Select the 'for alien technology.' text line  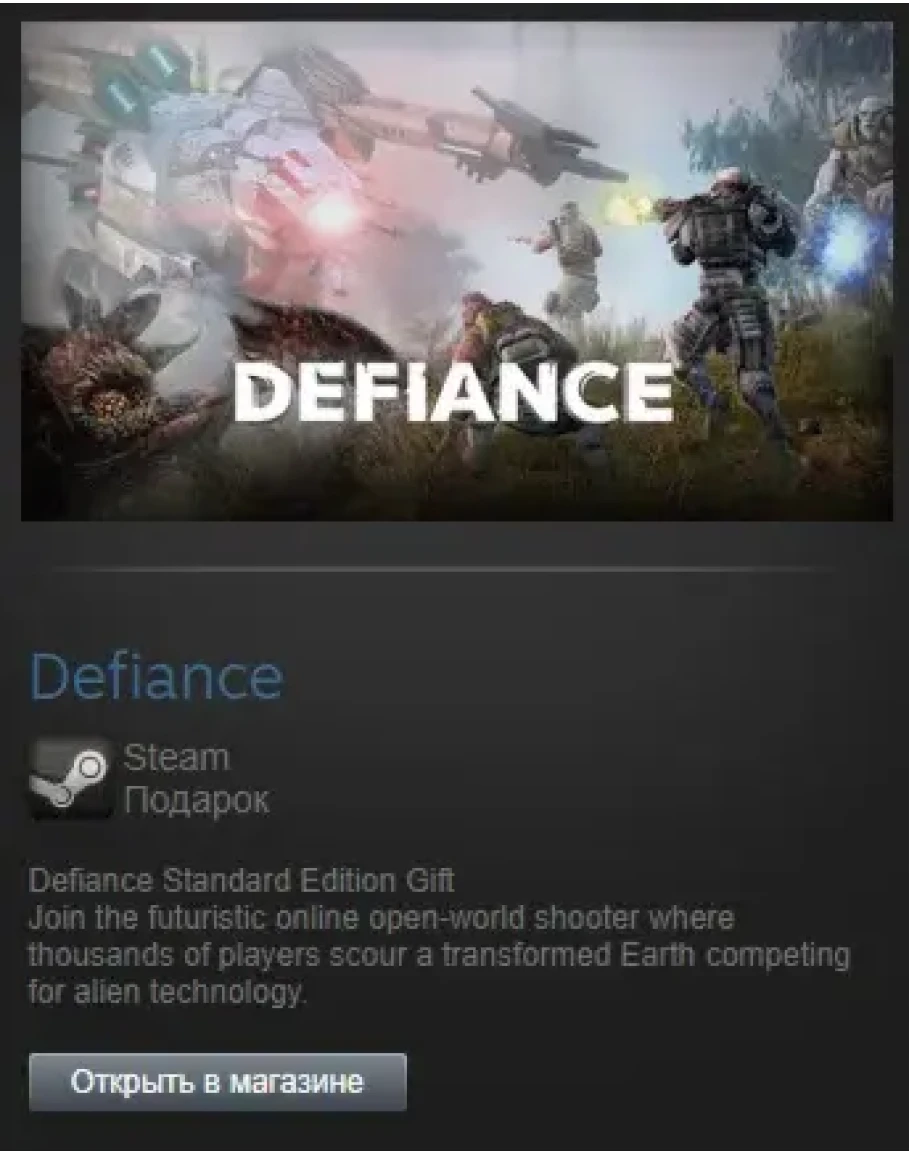pyautogui.click(x=166, y=991)
